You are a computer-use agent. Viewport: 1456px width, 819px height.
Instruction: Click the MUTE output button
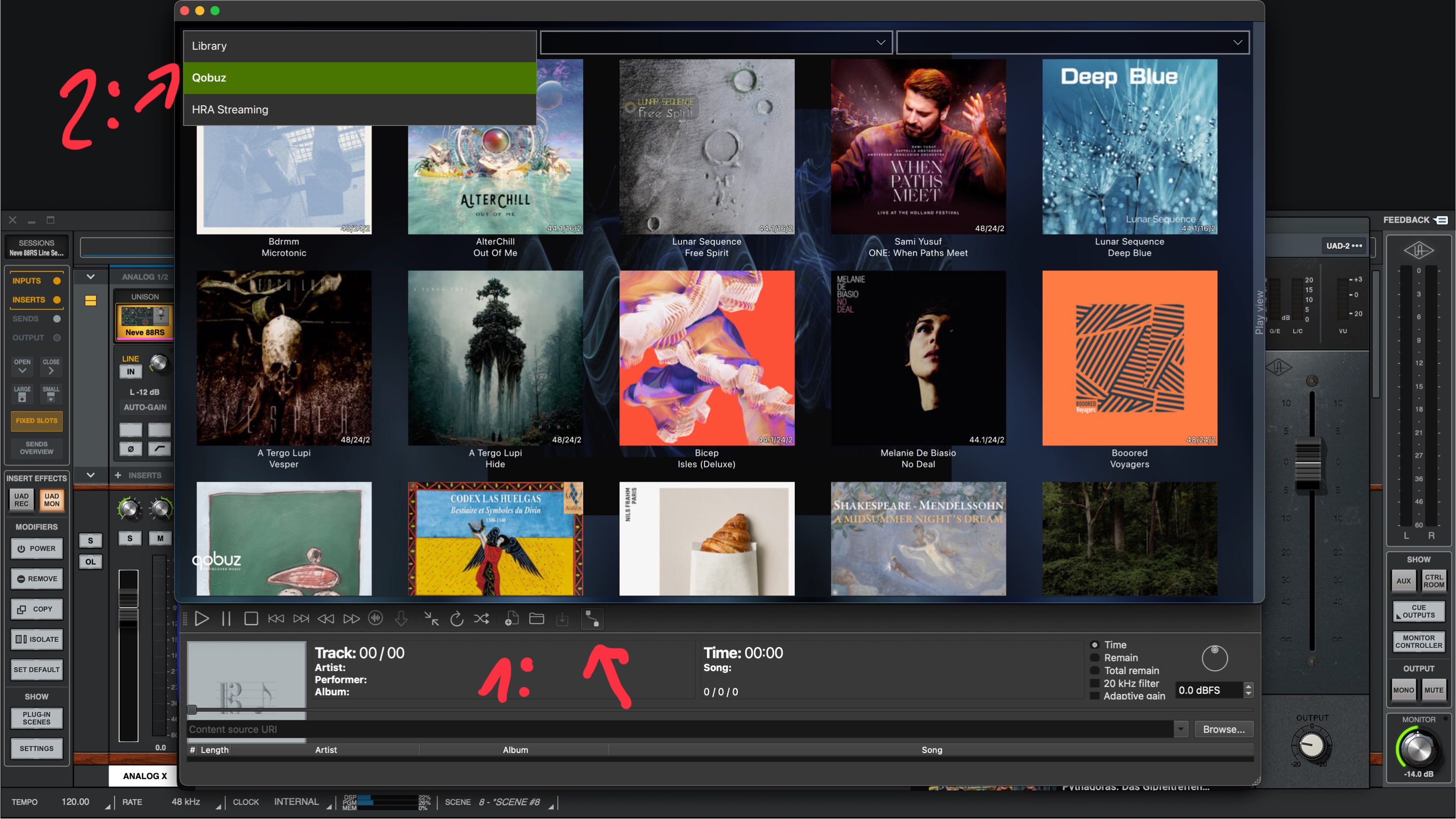pos(1434,690)
